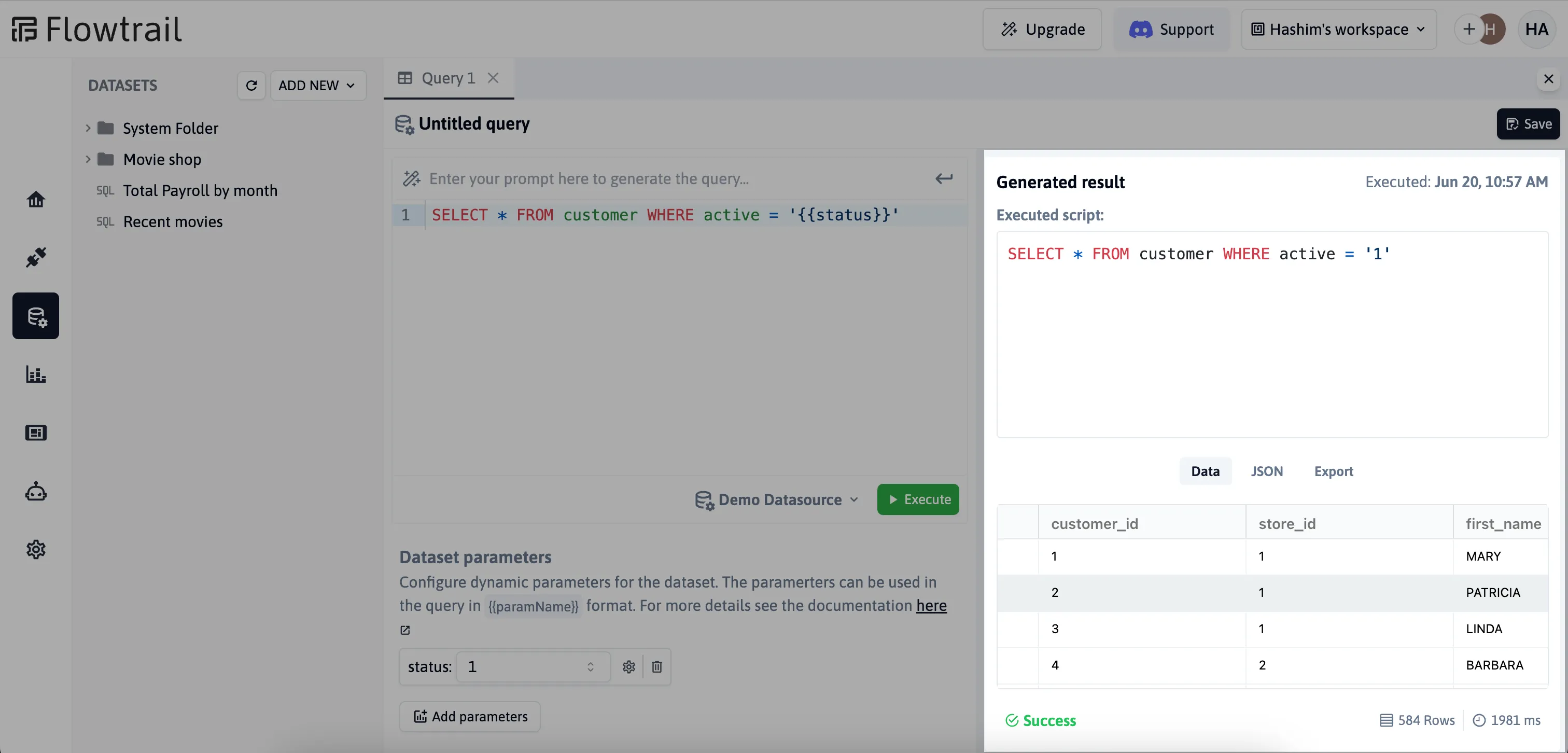Click the Untitled query dataset icon
This screenshot has height=753, width=1568.
coord(404,124)
